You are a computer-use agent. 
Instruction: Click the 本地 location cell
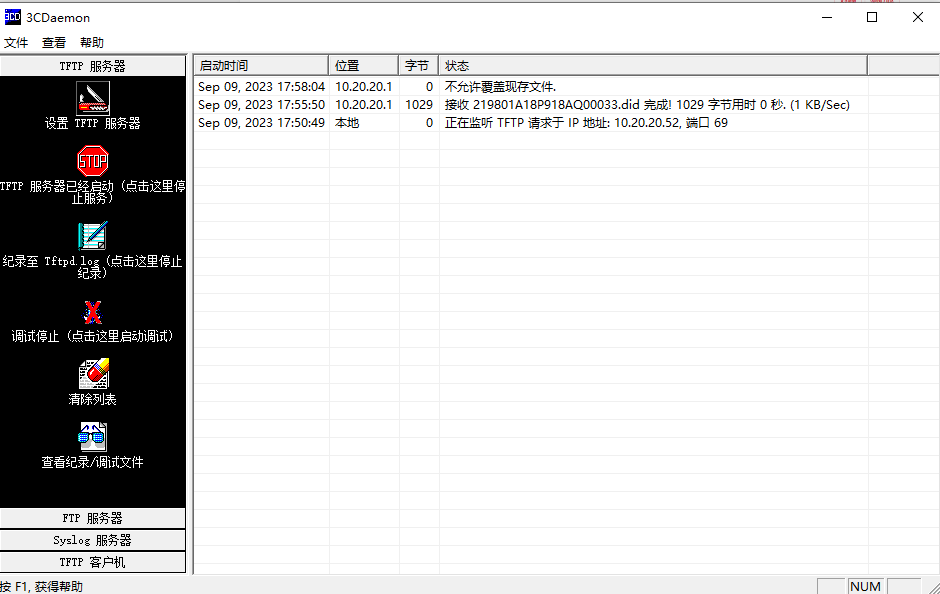347,123
